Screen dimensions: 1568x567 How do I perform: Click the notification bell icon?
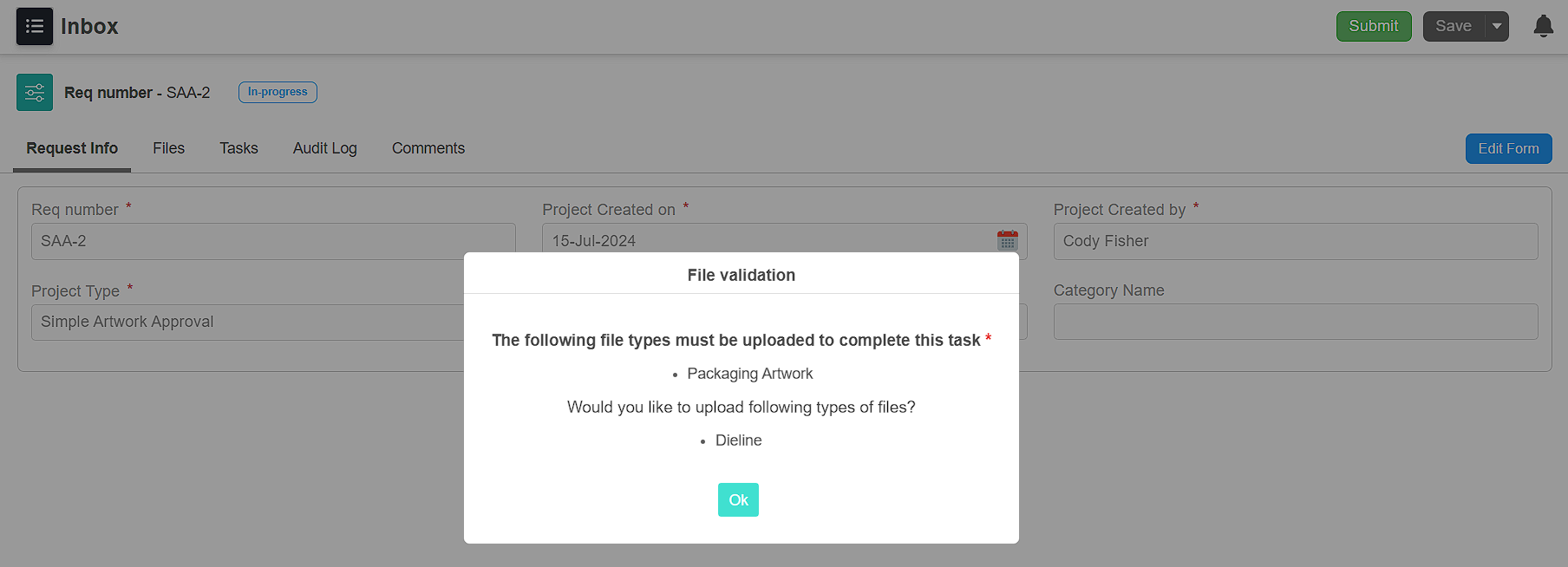pos(1543,26)
